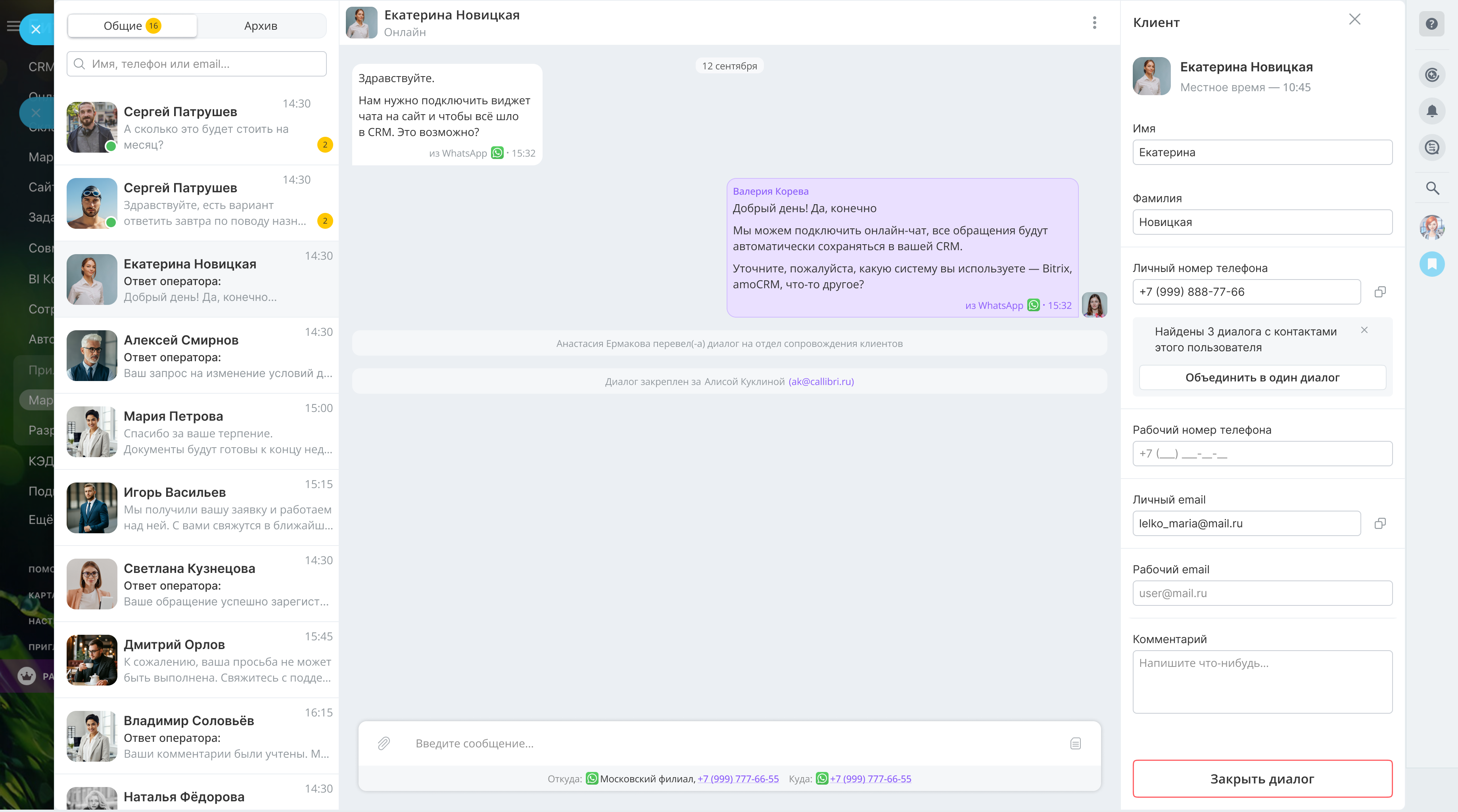This screenshot has width=1458, height=812.
Task: Click the Введите сообщение message field
Action: tap(730, 743)
